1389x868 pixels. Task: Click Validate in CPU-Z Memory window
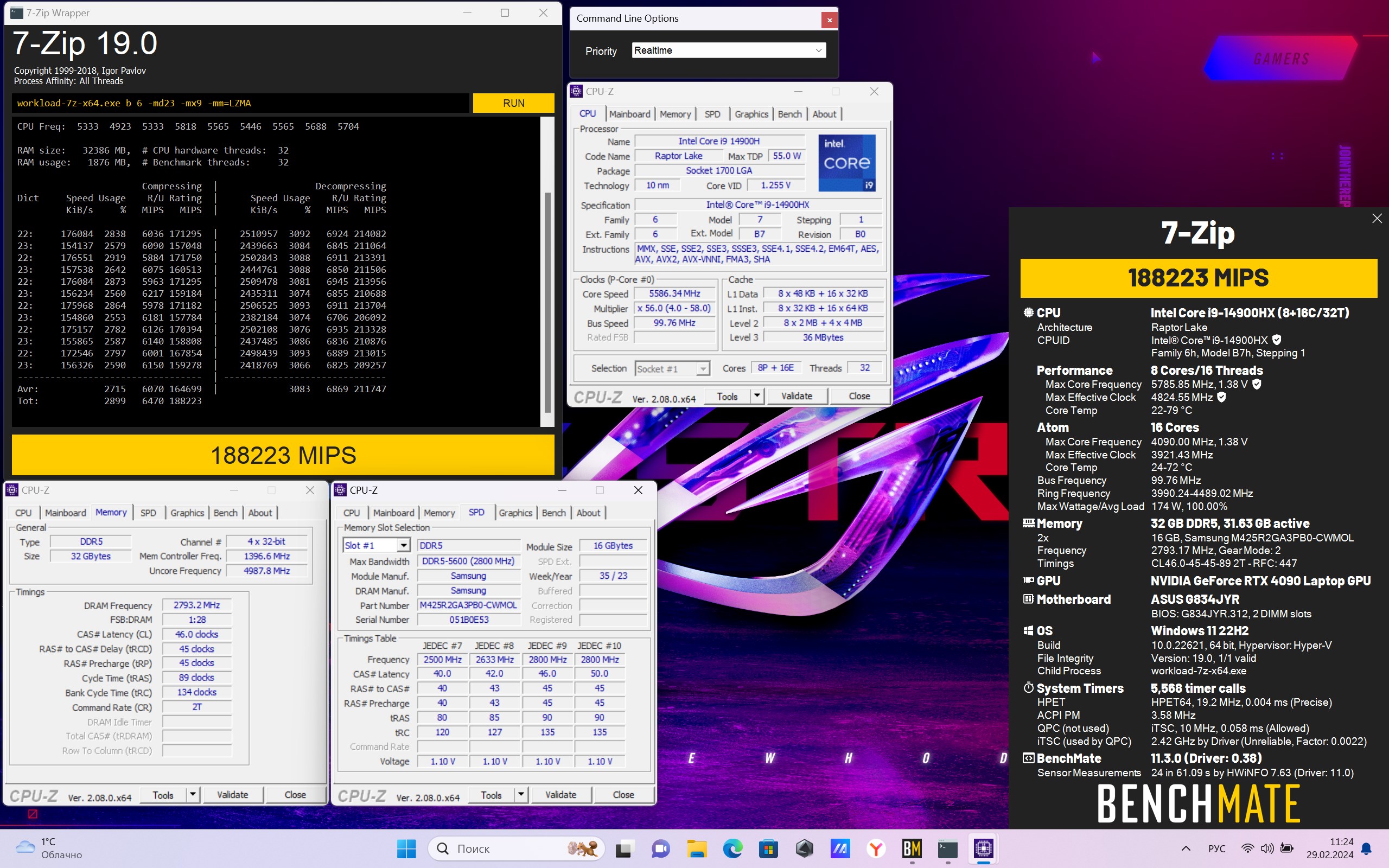(x=232, y=795)
